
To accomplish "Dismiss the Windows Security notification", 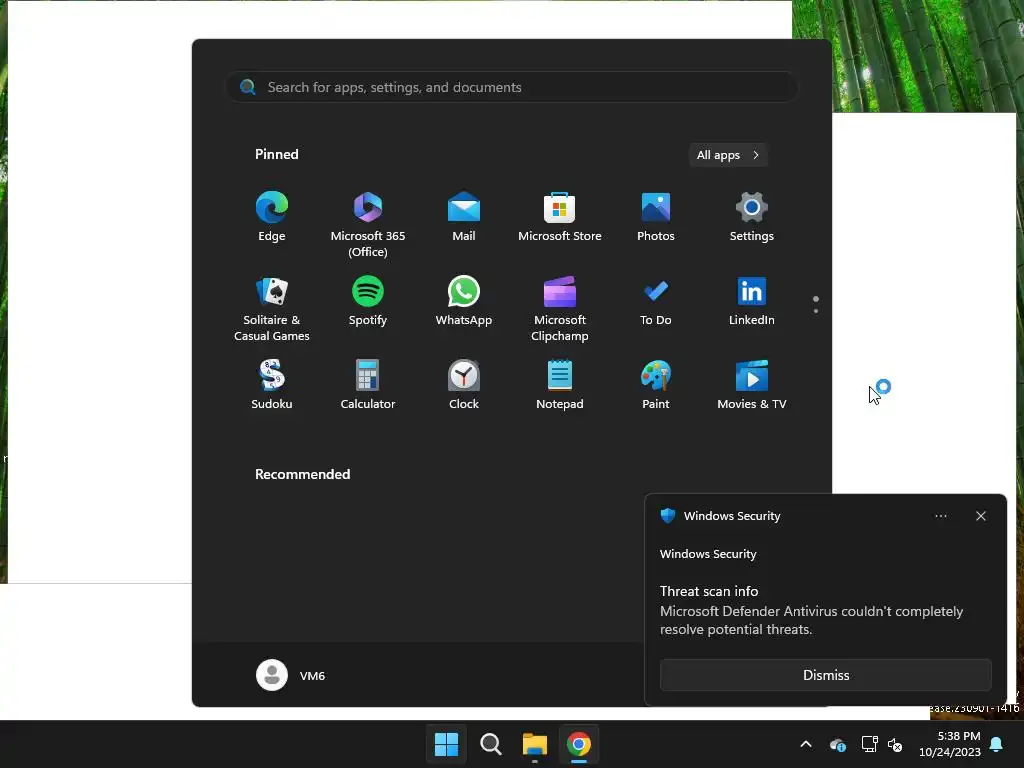I will pos(825,675).
